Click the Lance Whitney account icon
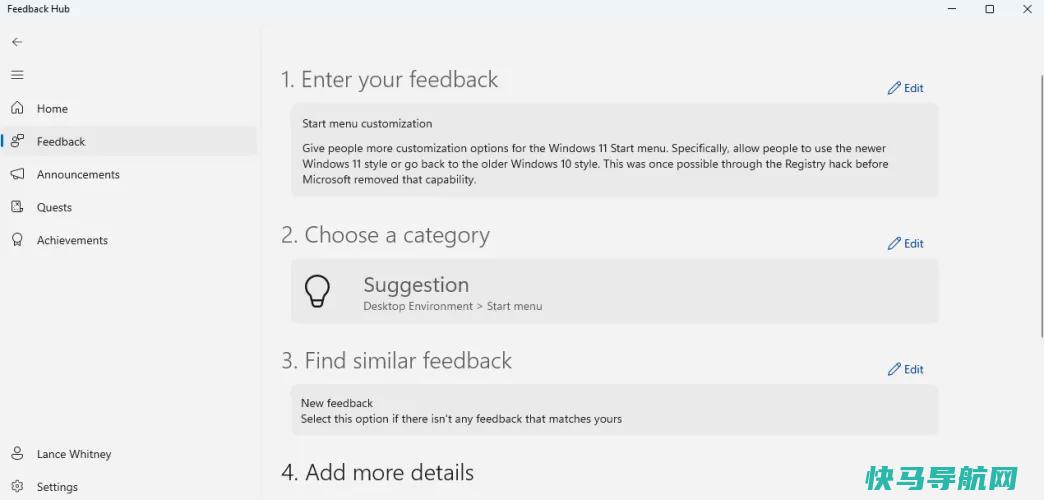The width and height of the screenshot is (1044, 500). [x=17, y=453]
